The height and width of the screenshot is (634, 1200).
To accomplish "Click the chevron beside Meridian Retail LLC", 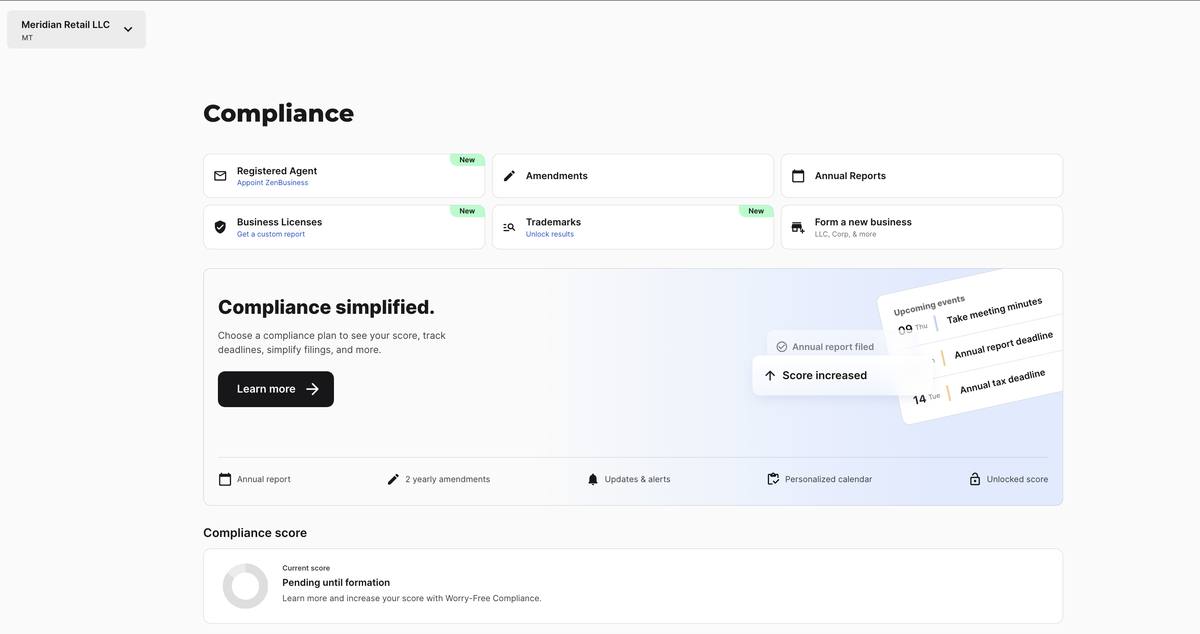I will 128,29.
